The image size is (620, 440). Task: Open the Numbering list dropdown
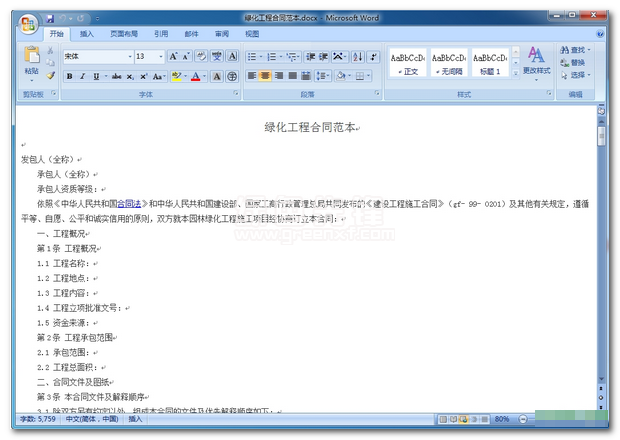(281, 57)
